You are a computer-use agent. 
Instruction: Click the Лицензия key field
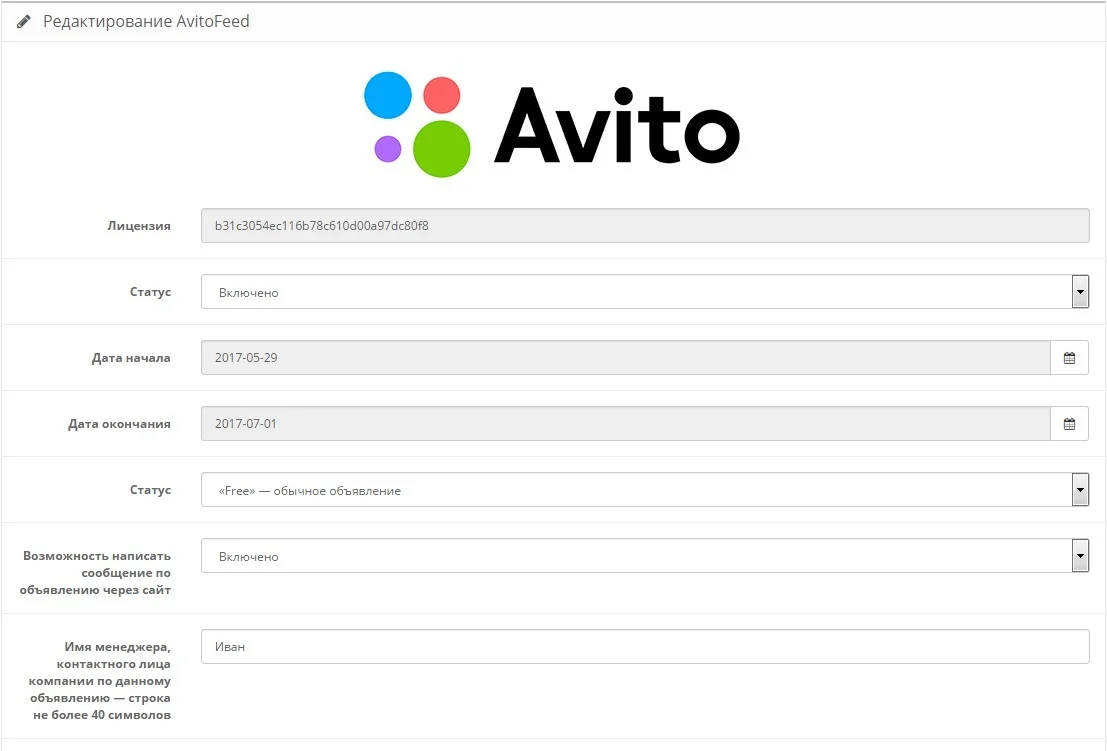click(x=645, y=226)
